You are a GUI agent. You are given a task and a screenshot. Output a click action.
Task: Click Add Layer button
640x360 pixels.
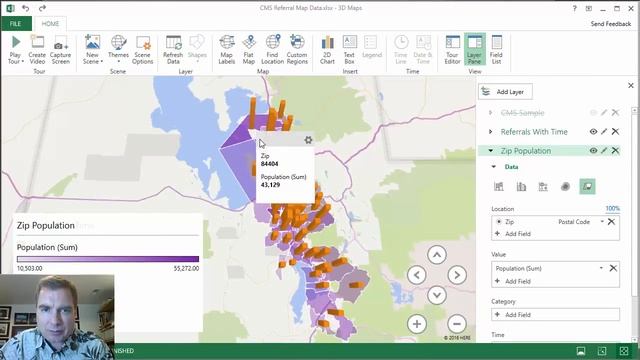point(505,92)
